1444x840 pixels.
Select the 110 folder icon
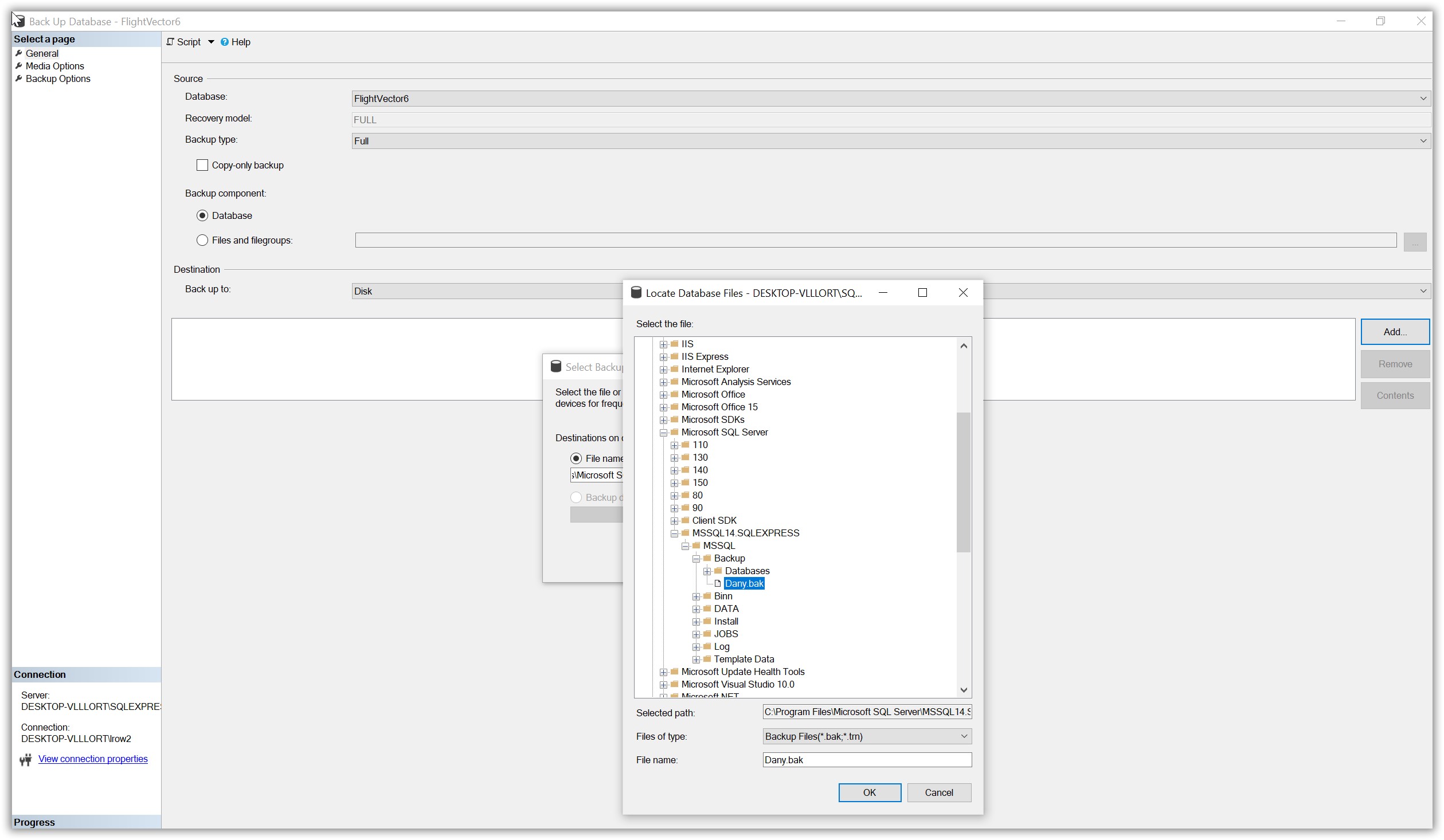coord(685,445)
